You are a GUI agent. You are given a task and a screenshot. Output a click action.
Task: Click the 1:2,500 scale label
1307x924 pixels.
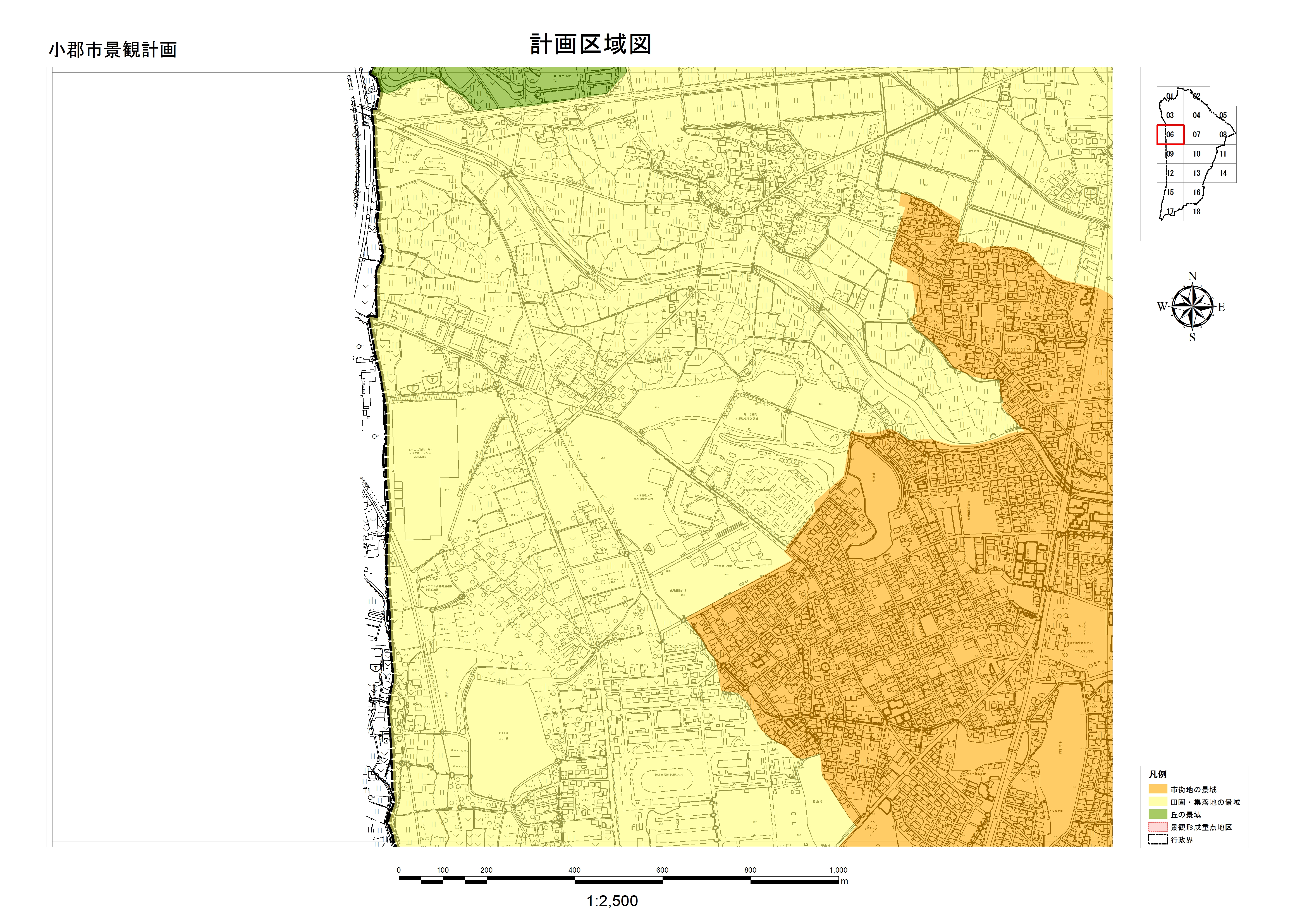point(612,901)
